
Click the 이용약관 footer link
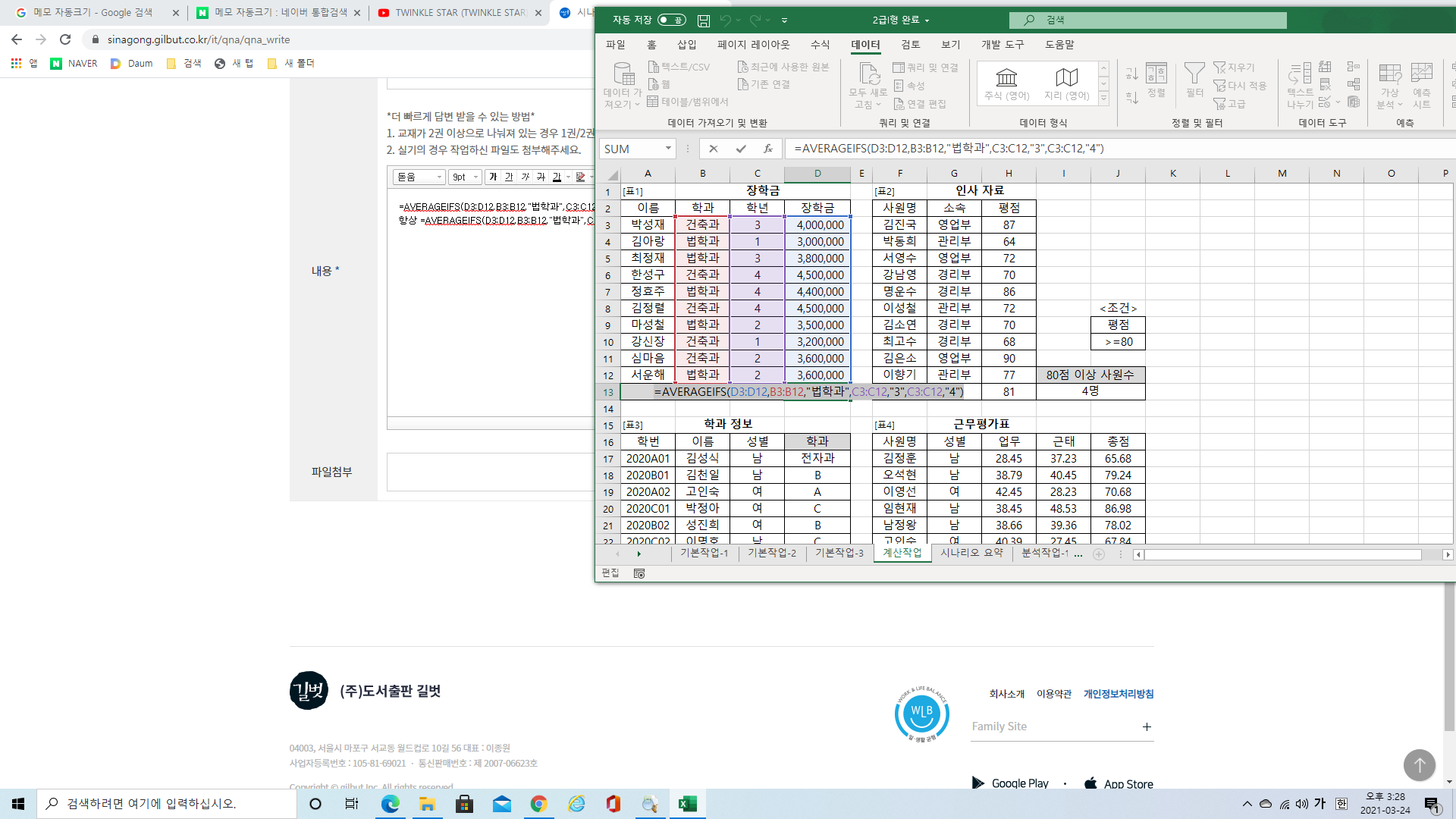[x=1053, y=694]
